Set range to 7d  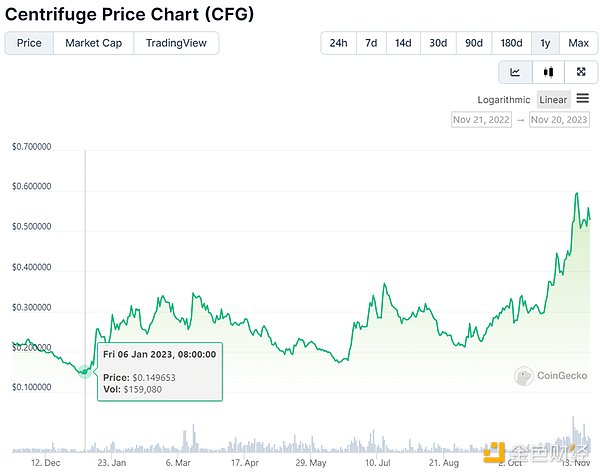[371, 43]
